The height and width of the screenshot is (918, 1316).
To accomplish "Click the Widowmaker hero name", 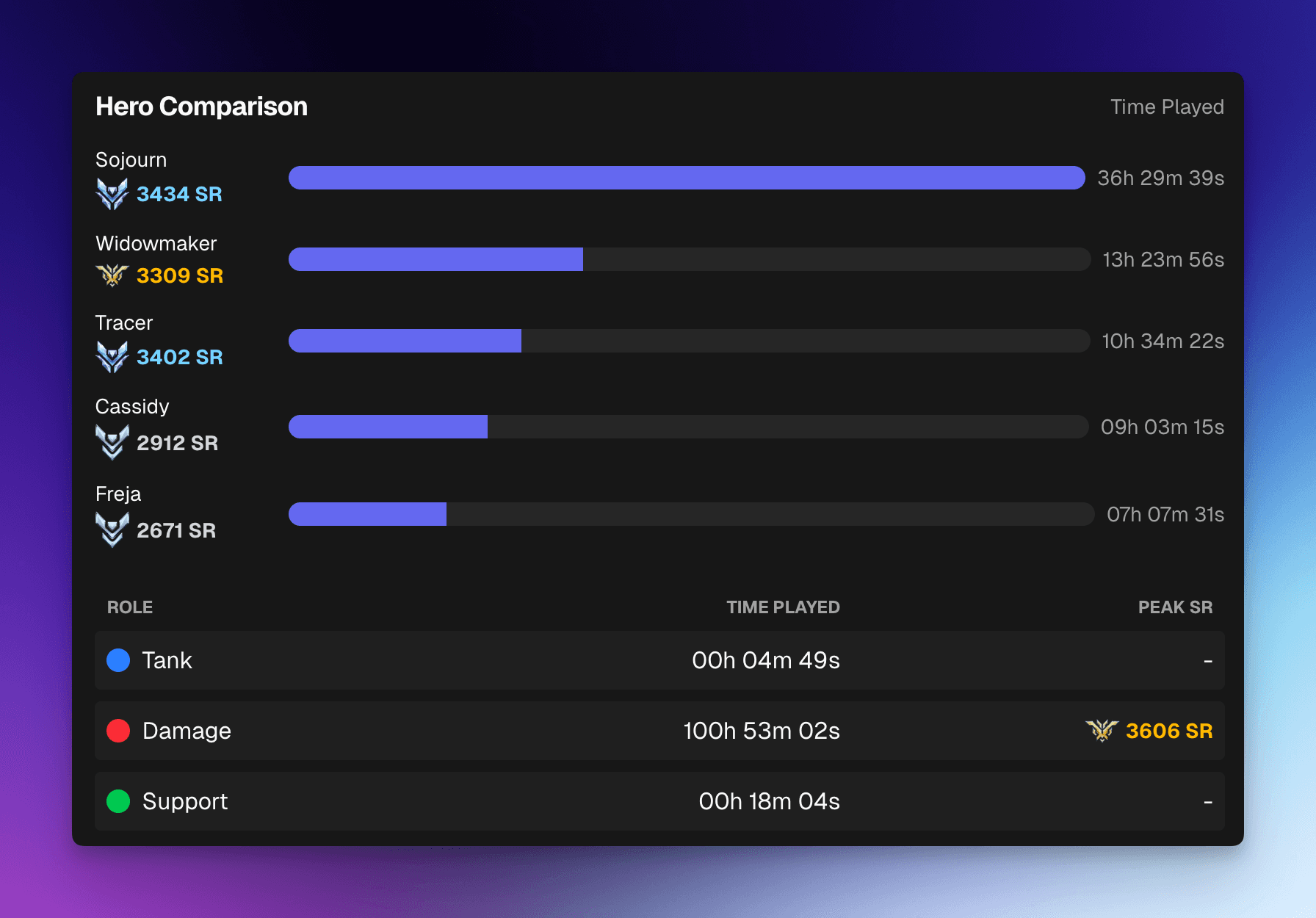I will 156,244.
